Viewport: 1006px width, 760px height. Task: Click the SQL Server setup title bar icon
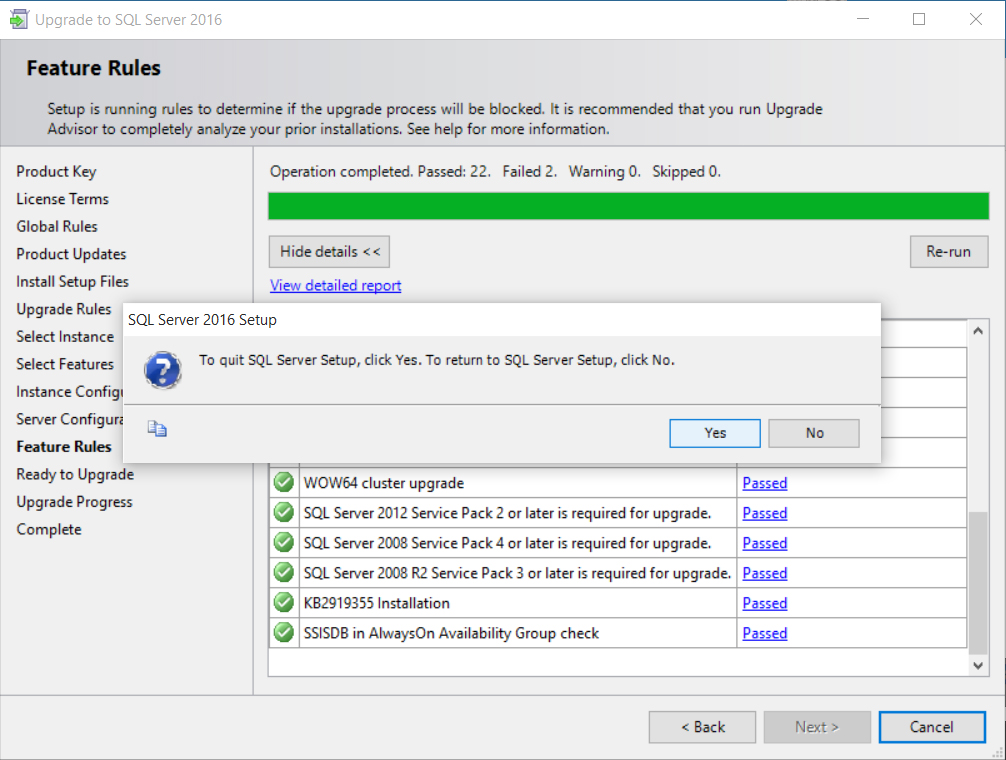(17, 19)
